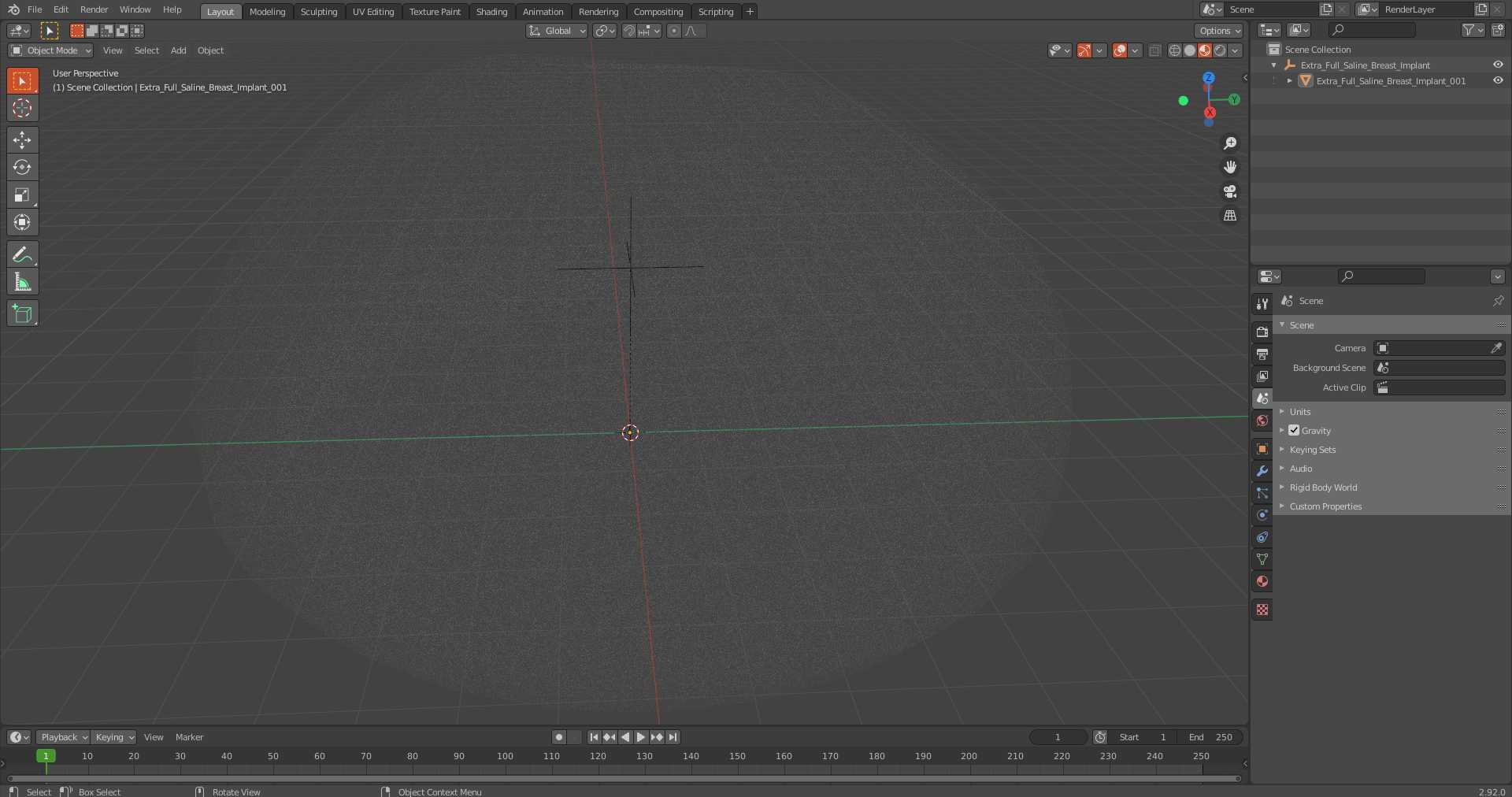
Task: Toggle proportional editing
Action: click(673, 31)
